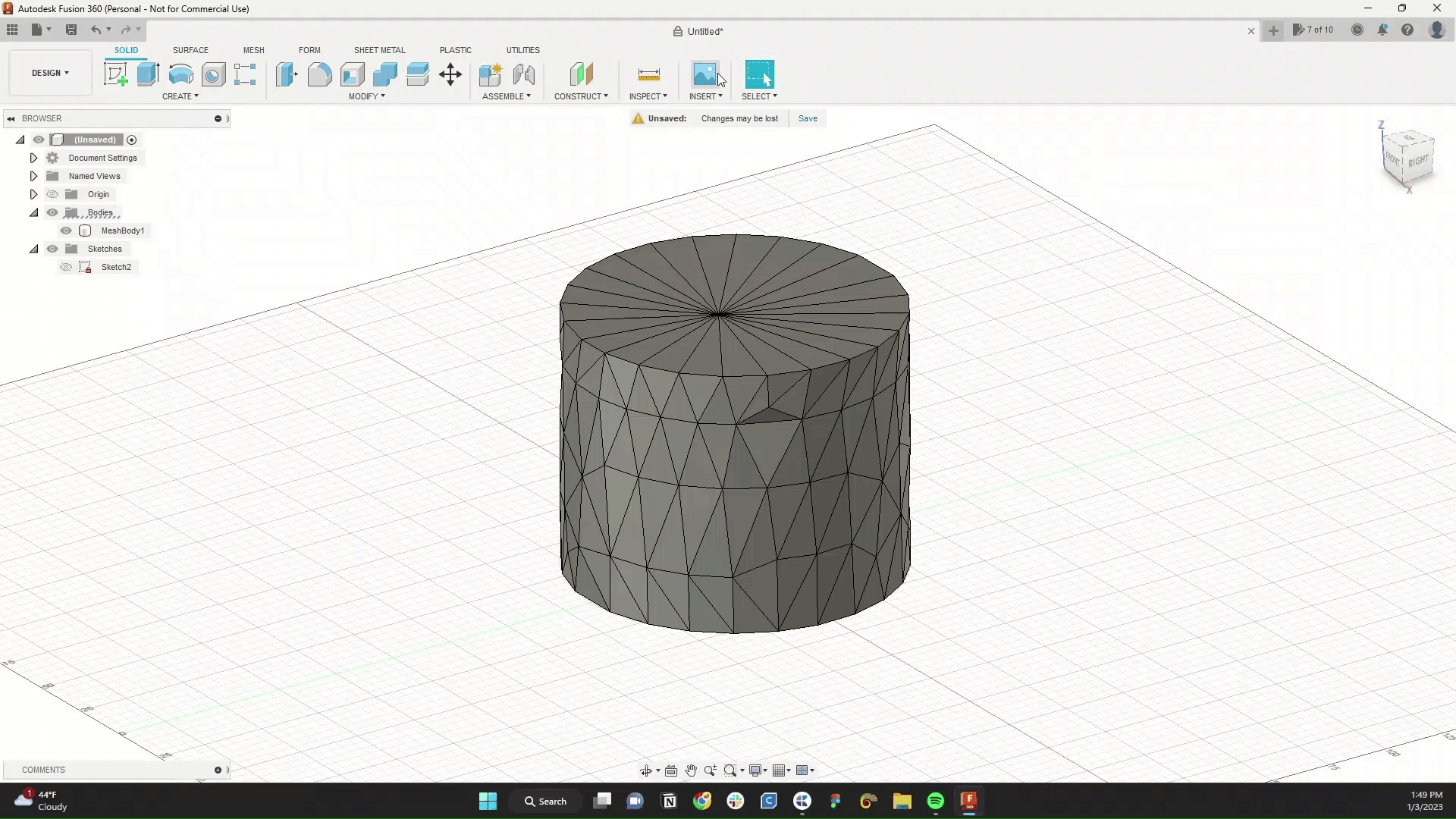
Task: Click the Shell tool icon
Action: click(x=352, y=74)
